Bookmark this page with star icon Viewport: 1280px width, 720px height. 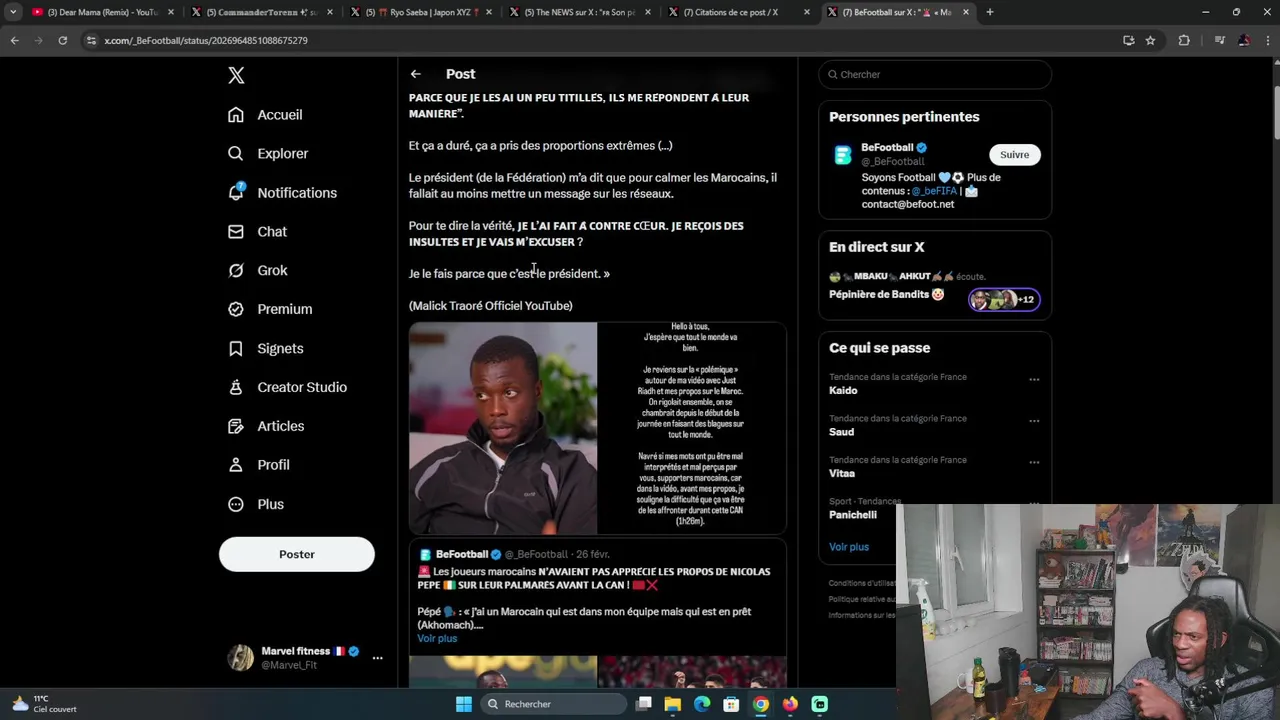point(1150,41)
